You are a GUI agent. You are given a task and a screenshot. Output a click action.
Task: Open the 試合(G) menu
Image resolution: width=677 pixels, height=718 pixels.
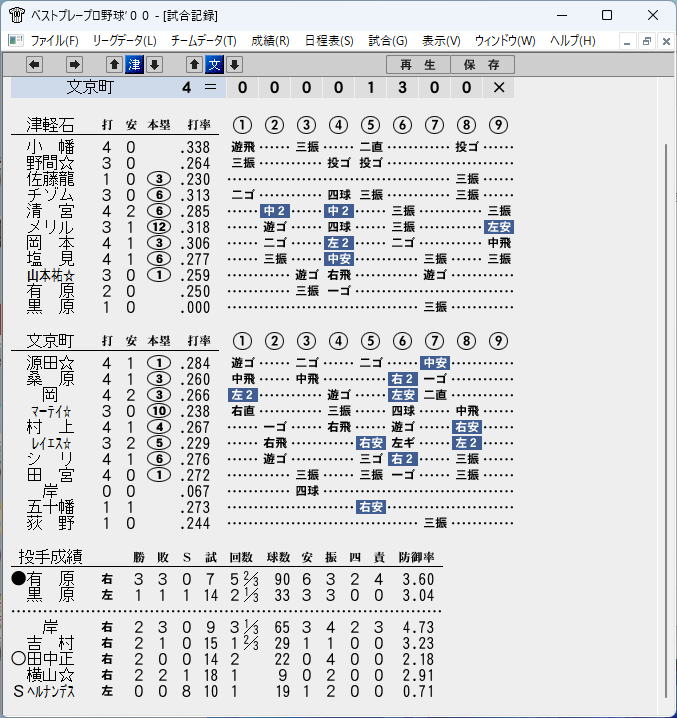click(x=388, y=41)
